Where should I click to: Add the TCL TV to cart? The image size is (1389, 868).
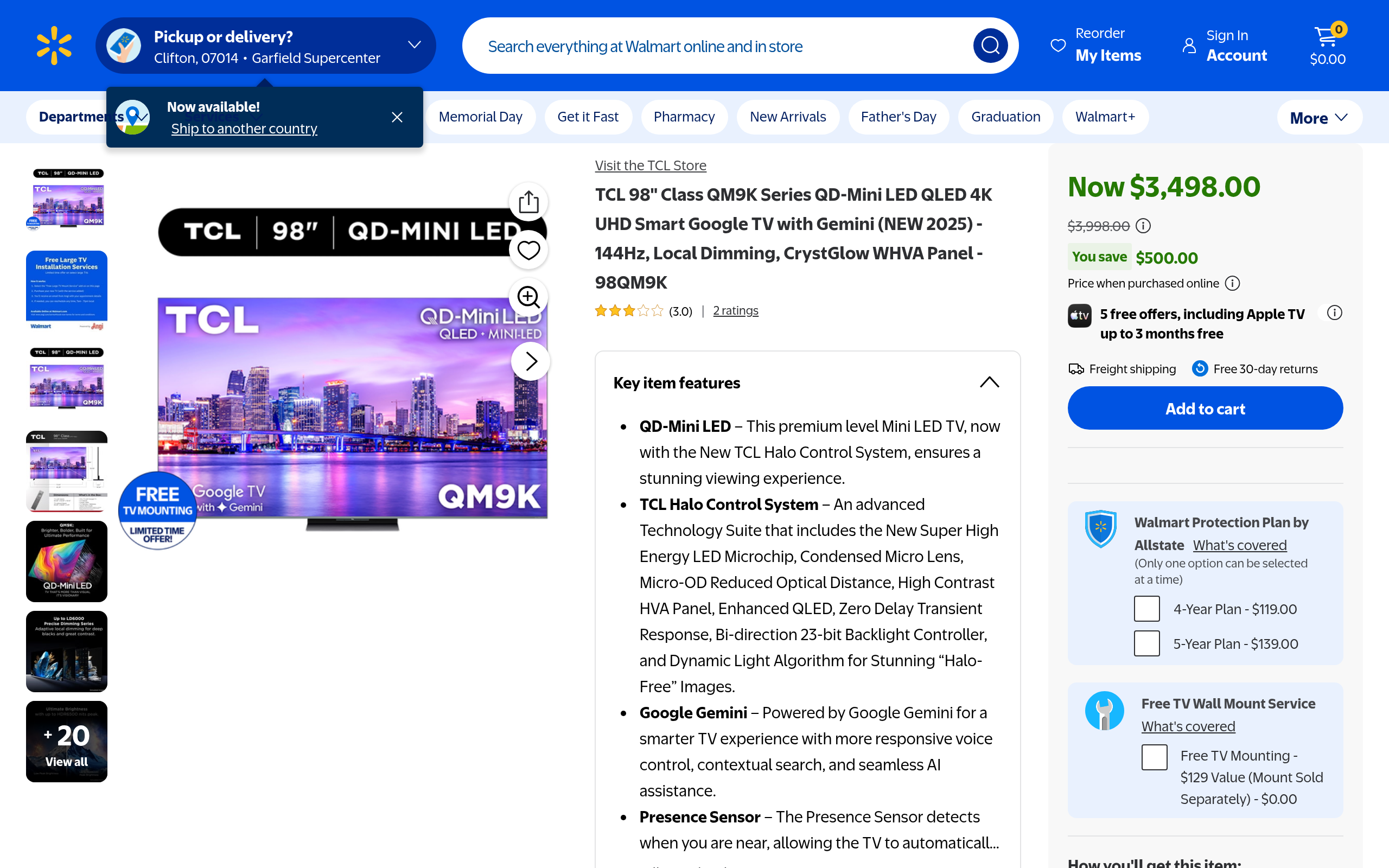pos(1205,408)
